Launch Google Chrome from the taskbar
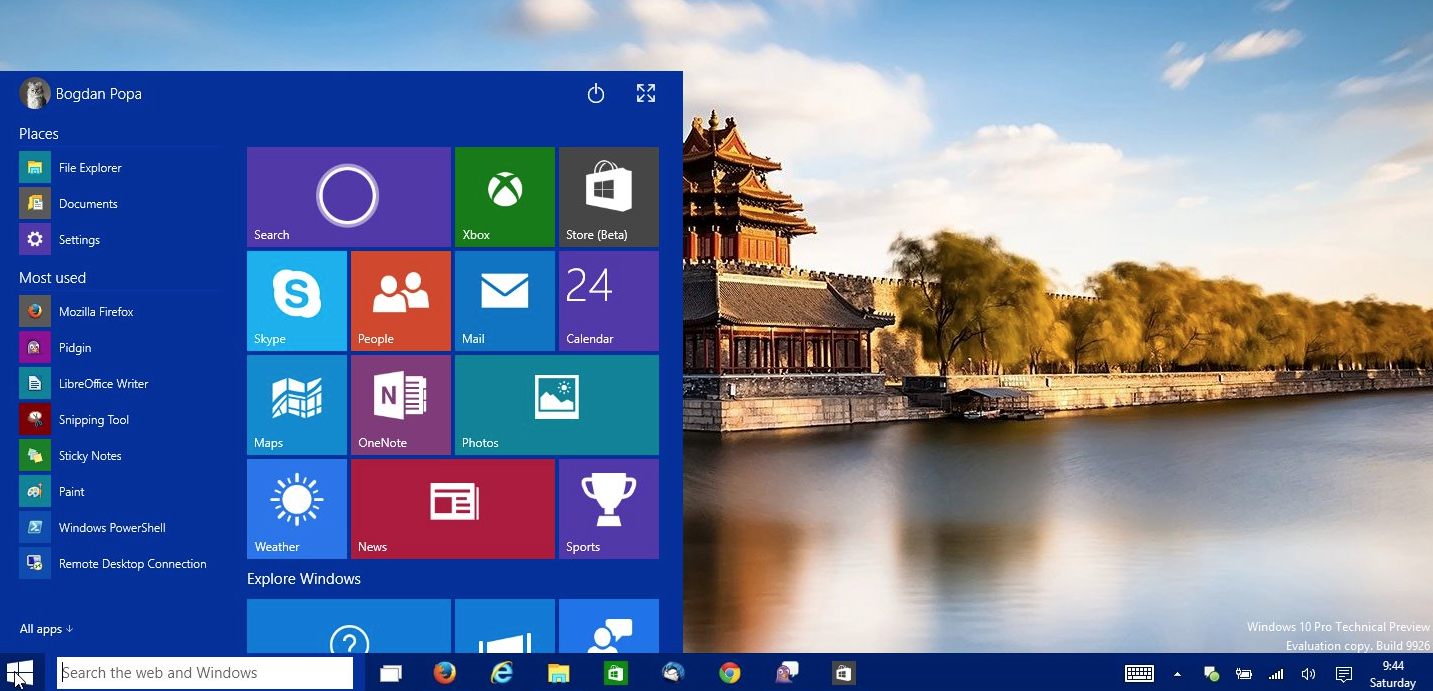The image size is (1433, 691). click(x=730, y=673)
